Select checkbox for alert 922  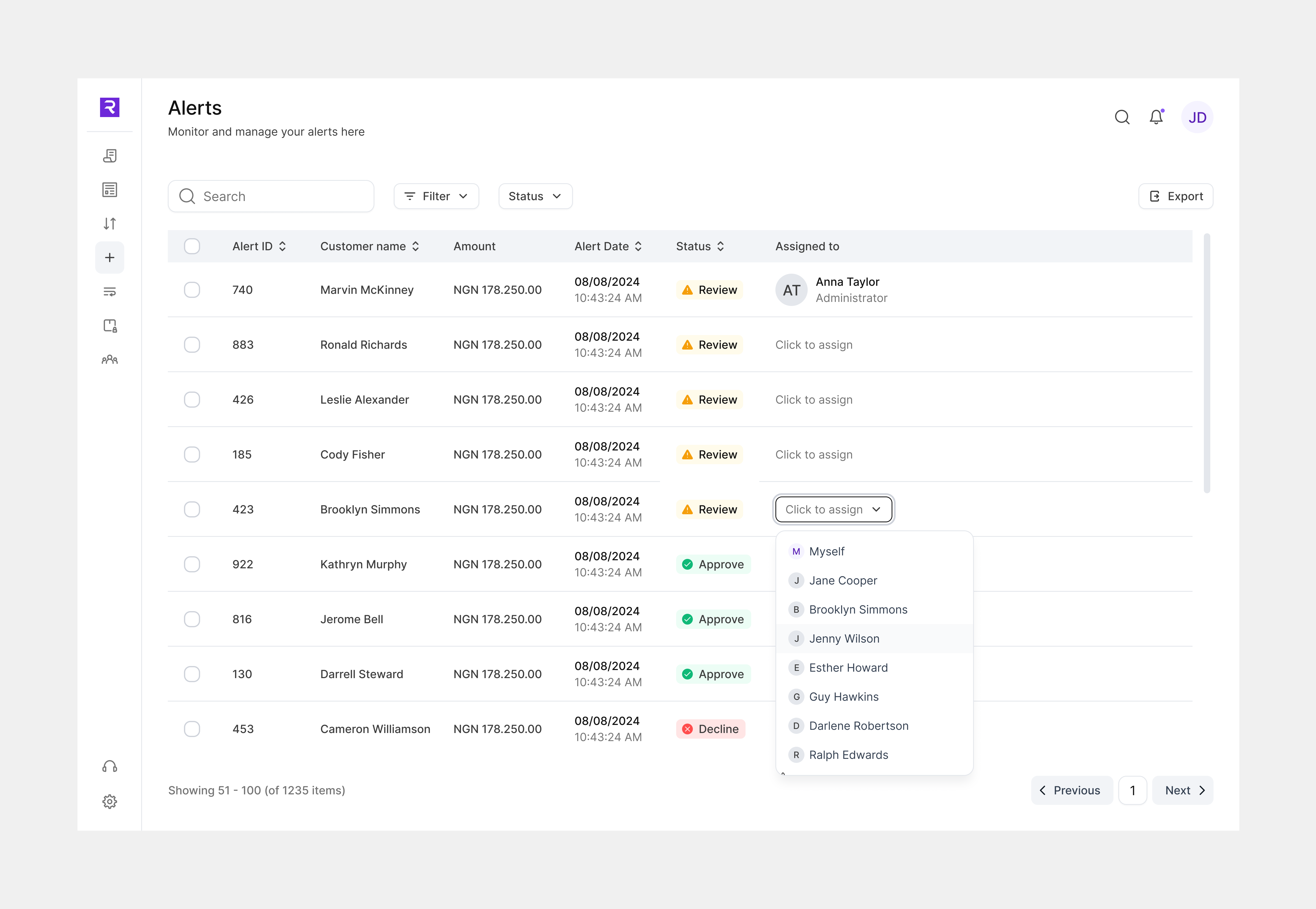(192, 564)
